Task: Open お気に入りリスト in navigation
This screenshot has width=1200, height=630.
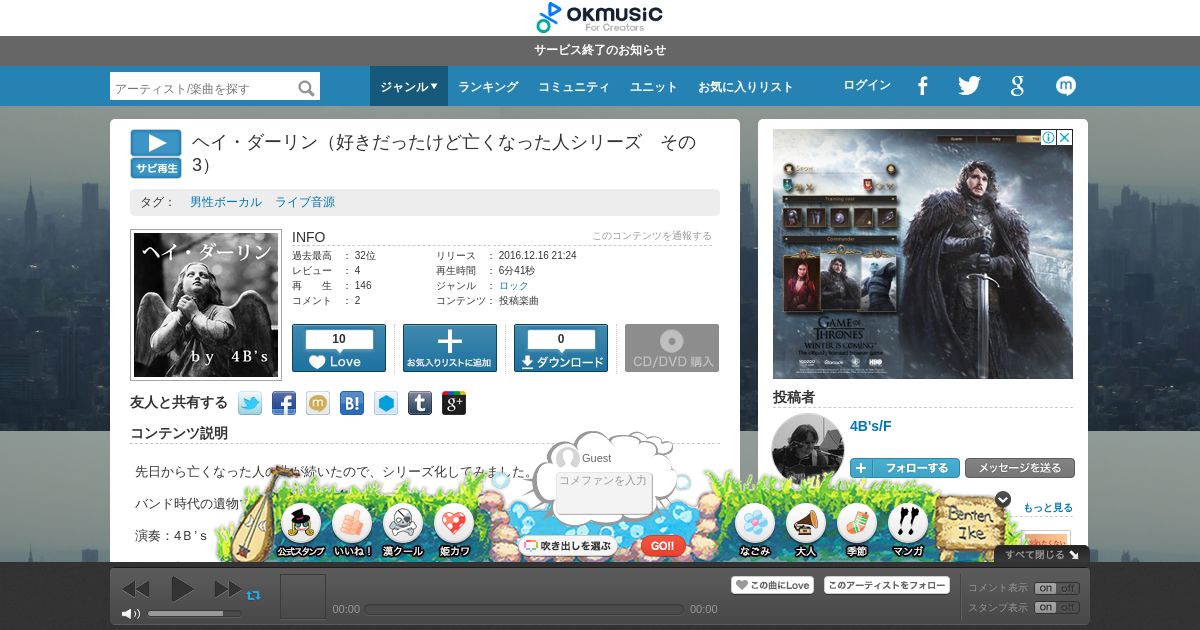Action: tap(746, 87)
